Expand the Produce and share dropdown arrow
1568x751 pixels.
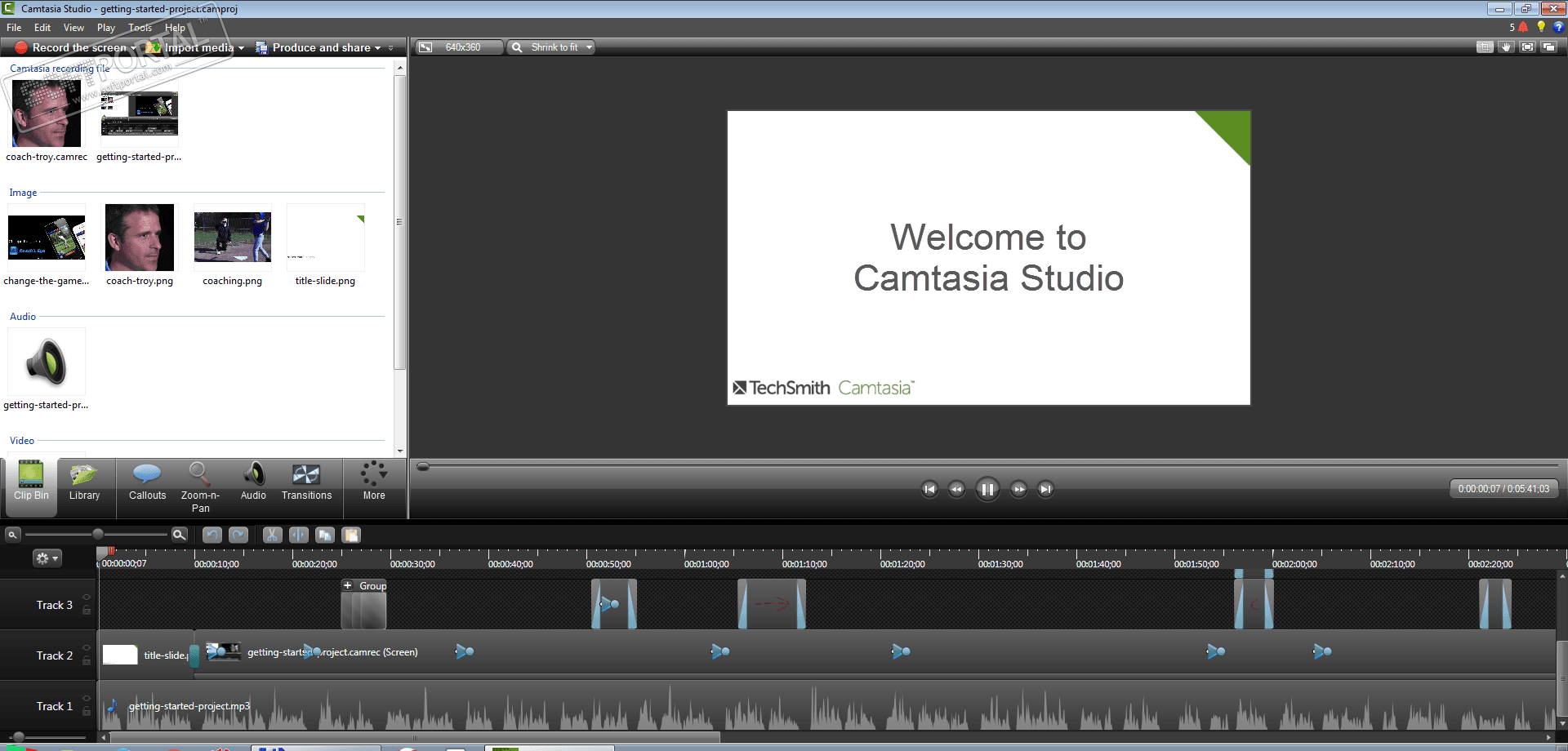(x=377, y=48)
